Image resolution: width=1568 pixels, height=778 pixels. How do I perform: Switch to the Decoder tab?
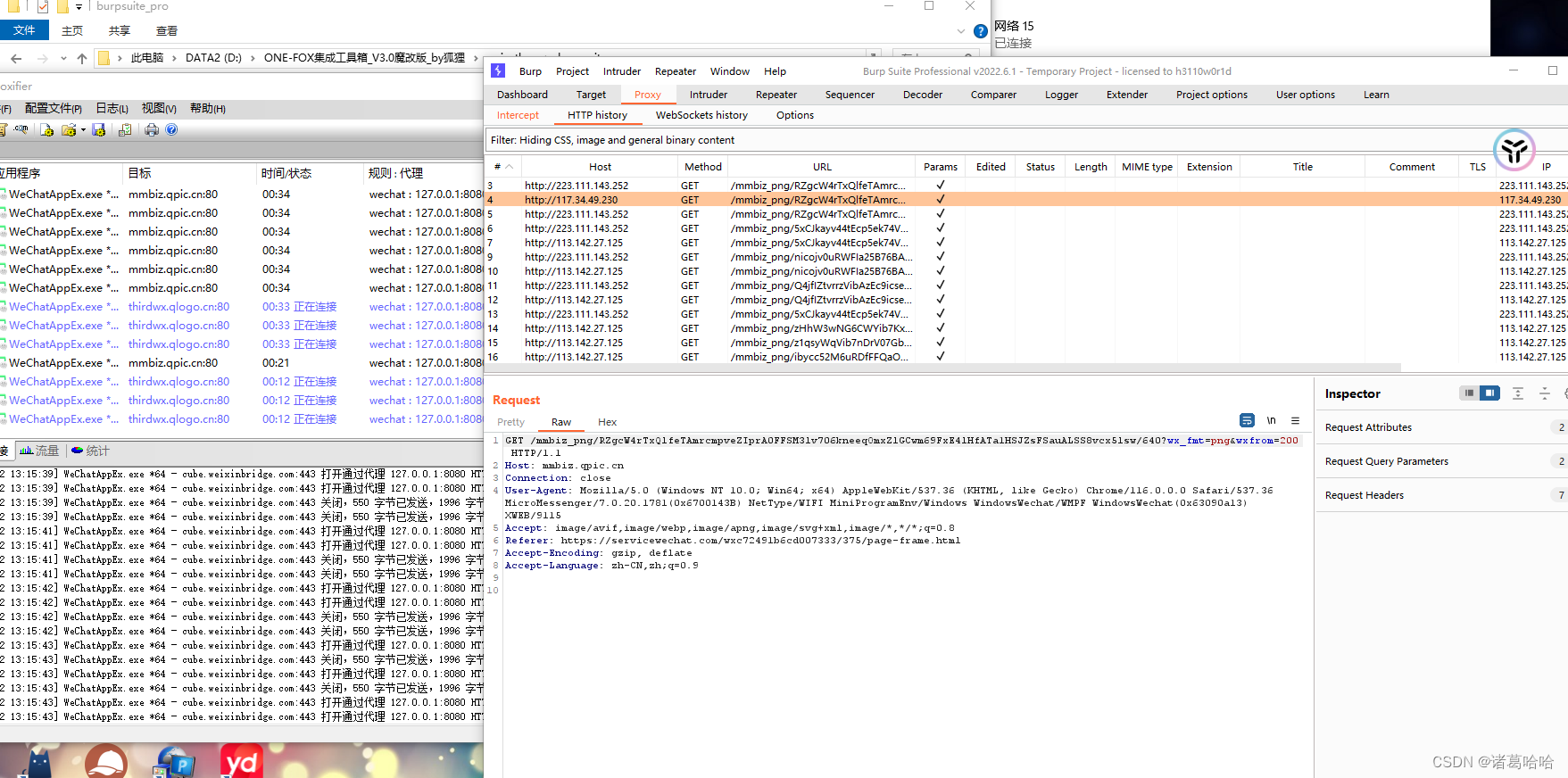coord(923,95)
